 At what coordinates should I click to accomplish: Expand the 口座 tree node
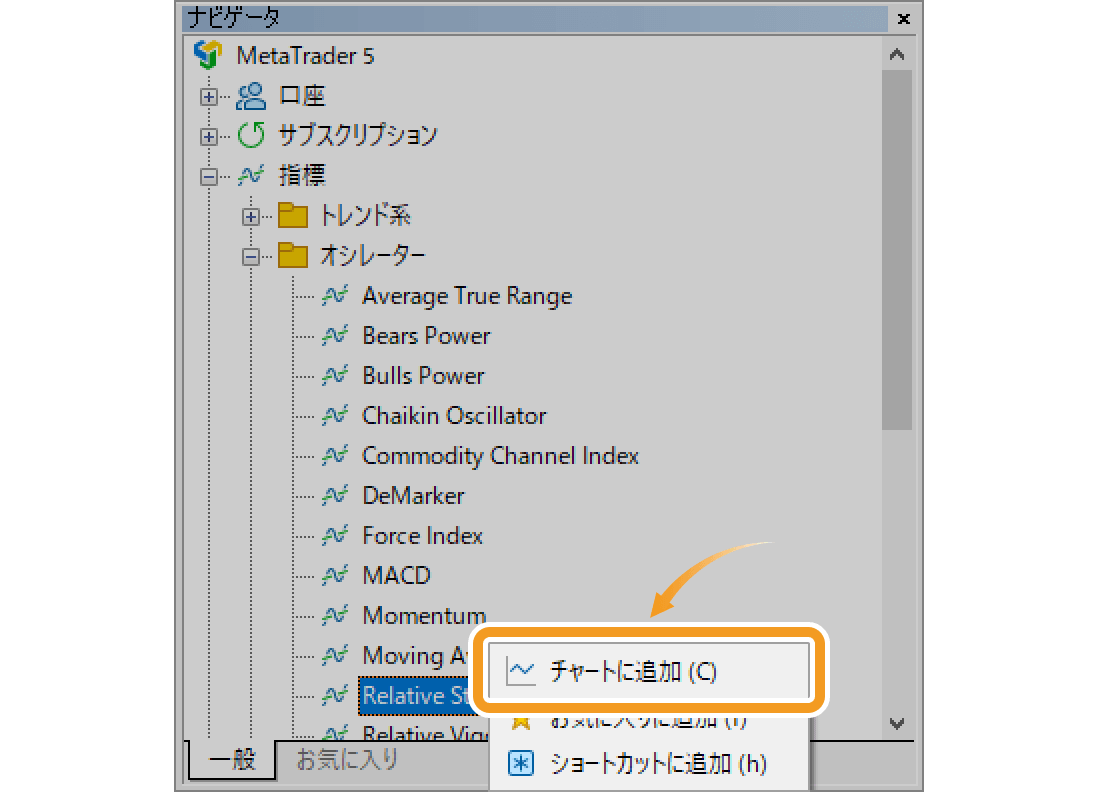click(x=208, y=96)
